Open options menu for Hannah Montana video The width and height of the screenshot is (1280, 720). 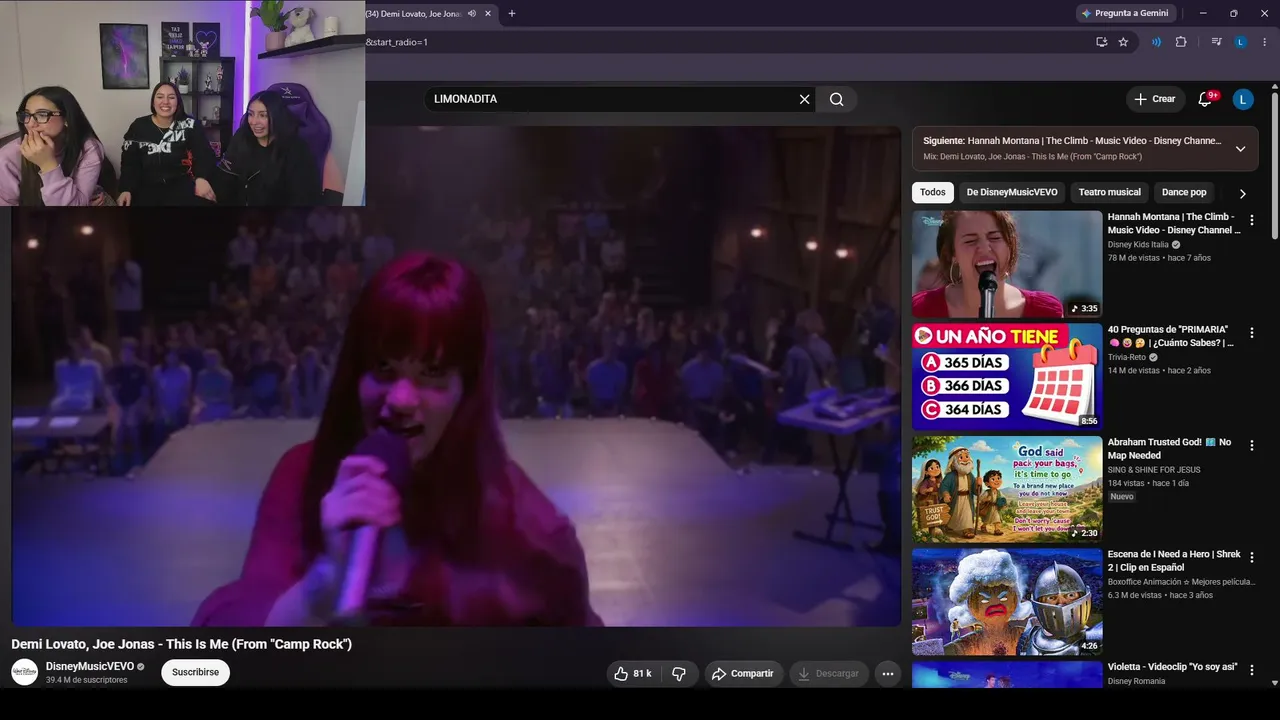[x=1251, y=220]
